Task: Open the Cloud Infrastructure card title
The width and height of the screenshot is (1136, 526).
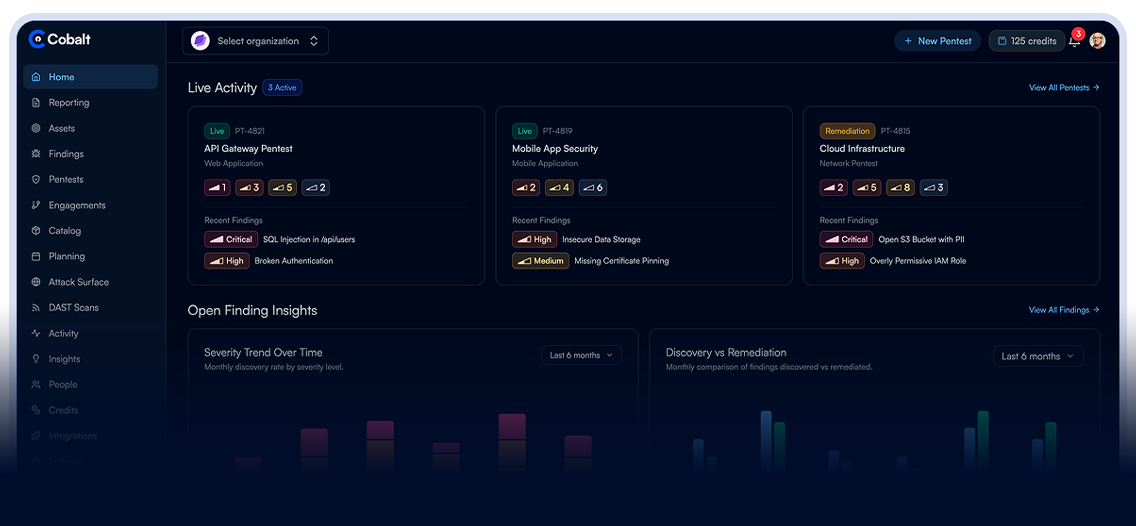Action: [862, 149]
